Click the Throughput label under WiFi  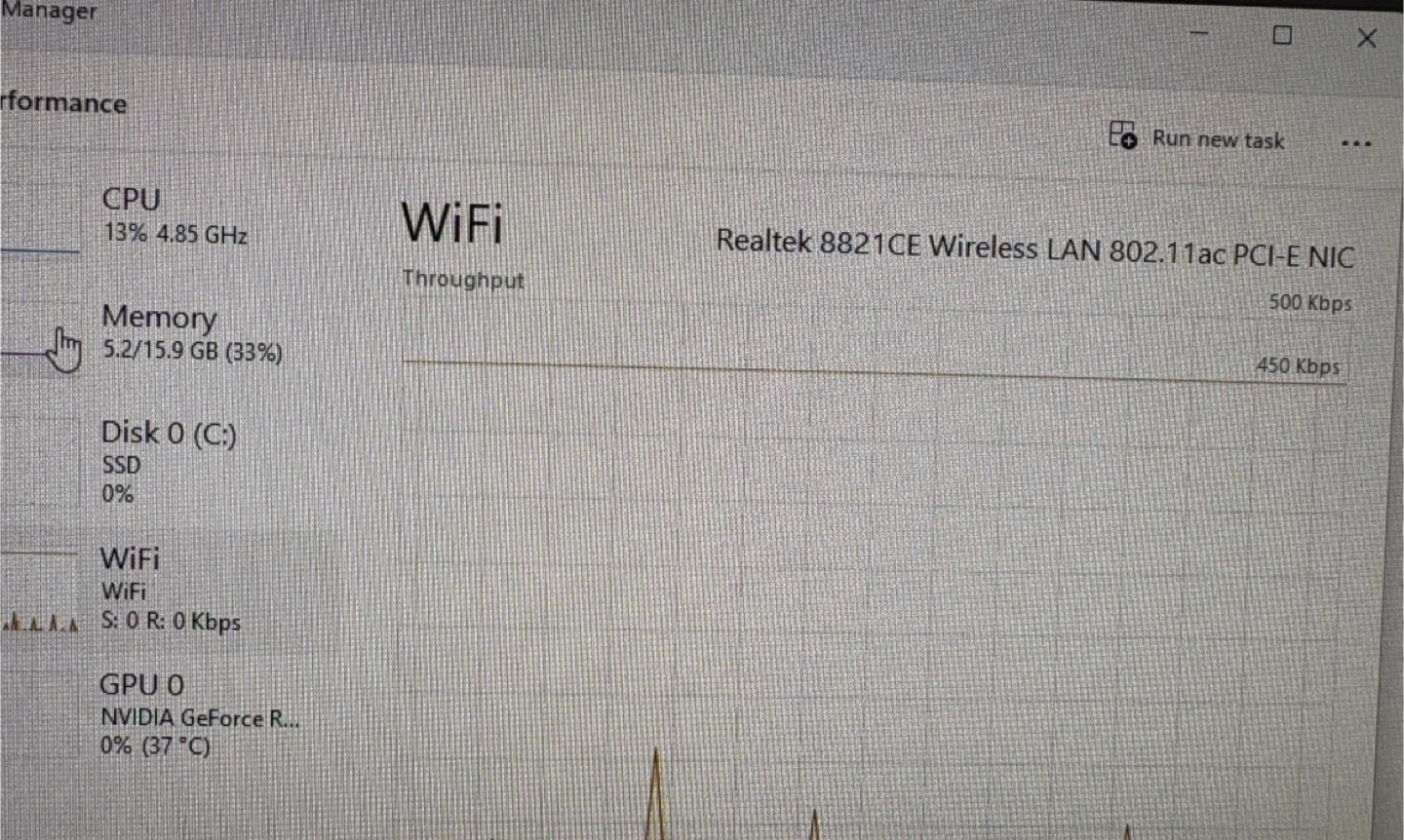tap(463, 280)
